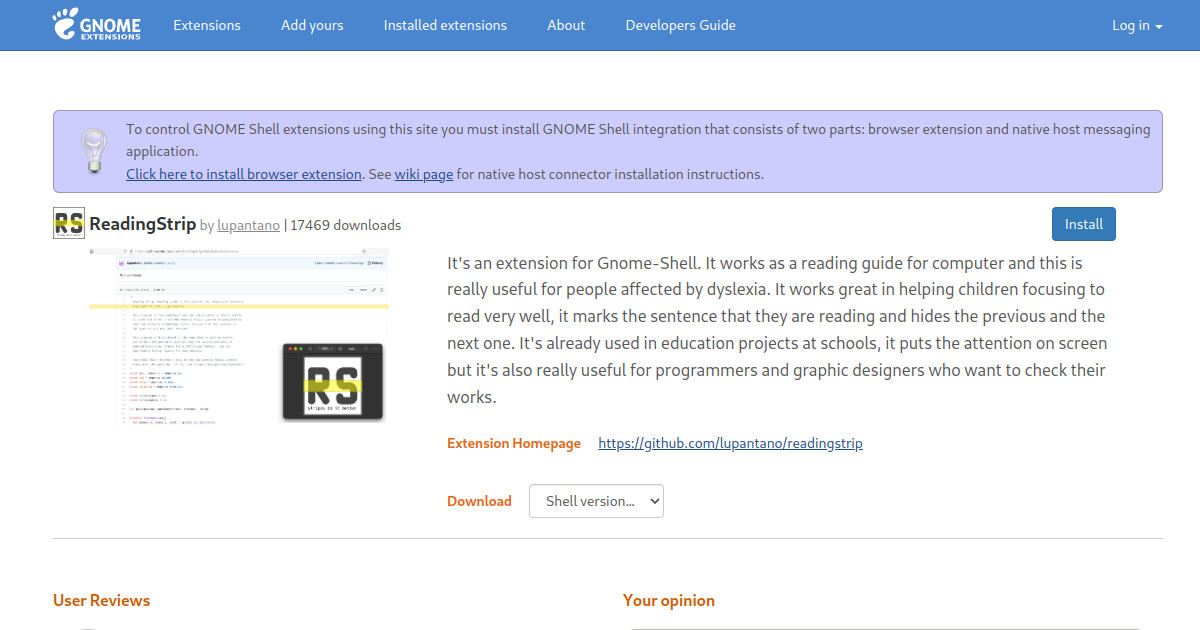Expand the Log in dropdown
Viewport: 1200px width, 630px height.
point(1137,25)
